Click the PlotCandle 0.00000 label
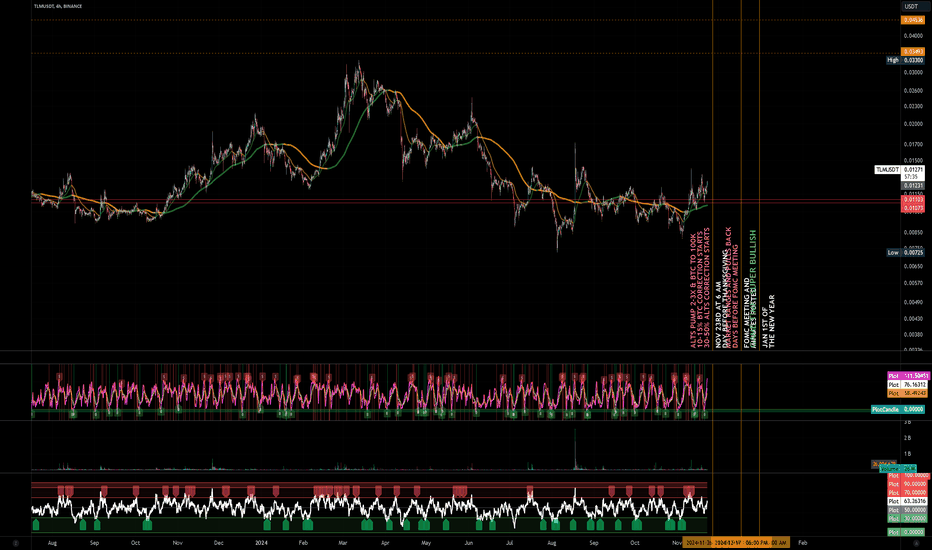Viewport: 932px width, 550px height. click(x=898, y=410)
